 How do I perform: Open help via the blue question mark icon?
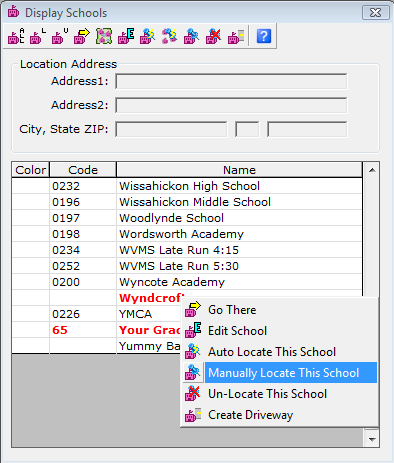pos(264,36)
